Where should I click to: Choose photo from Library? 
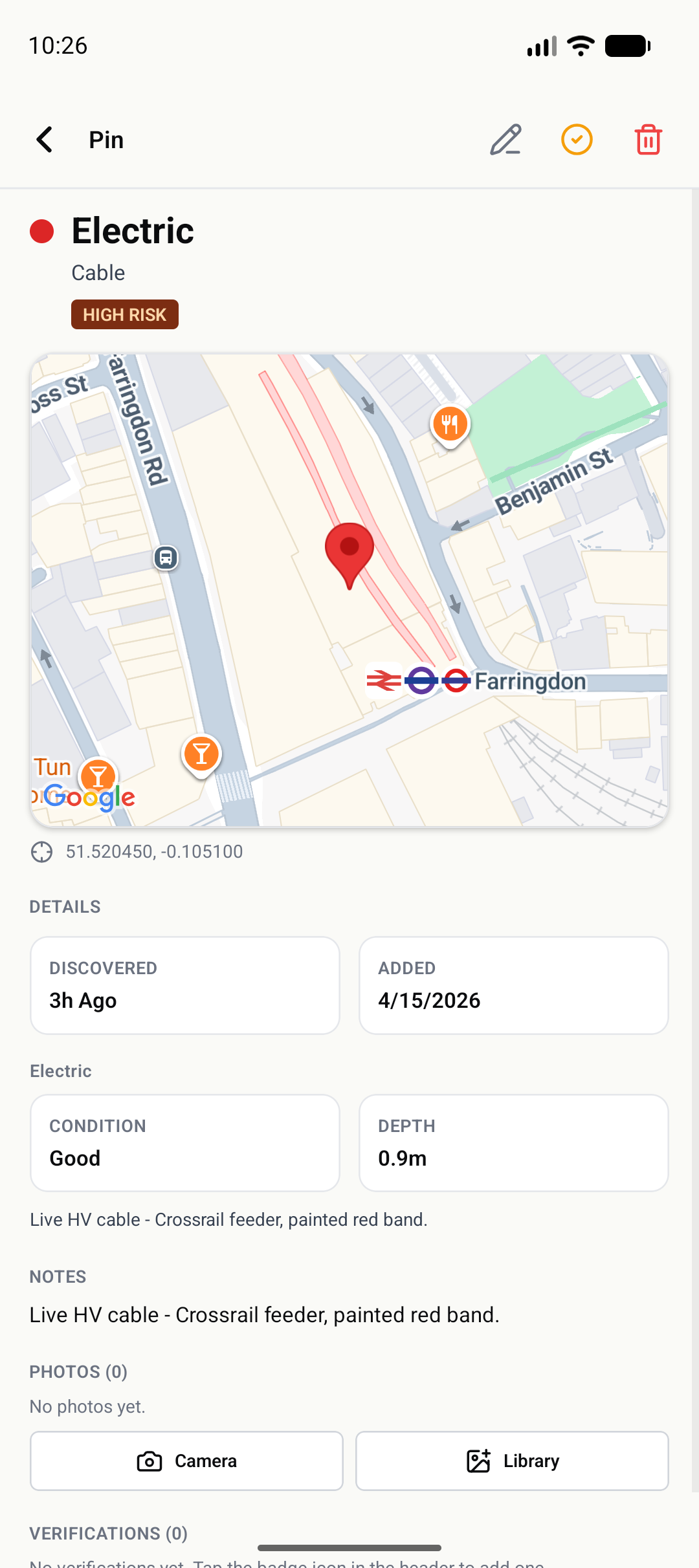coord(512,1461)
